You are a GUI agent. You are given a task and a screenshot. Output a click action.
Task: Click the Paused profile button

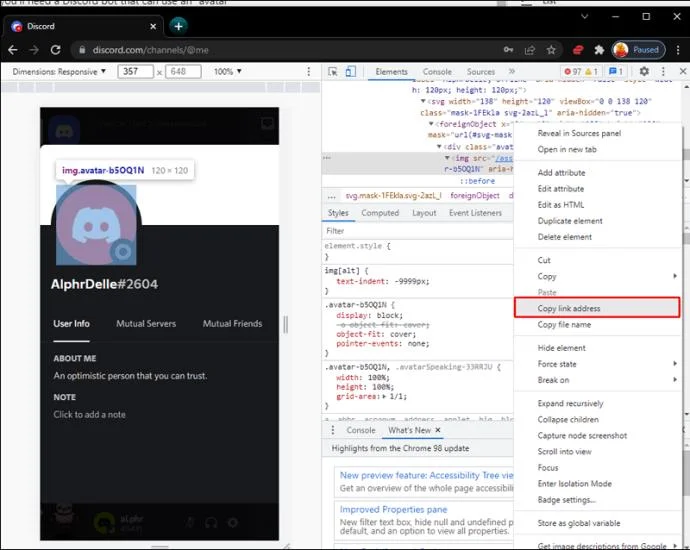click(x=639, y=50)
